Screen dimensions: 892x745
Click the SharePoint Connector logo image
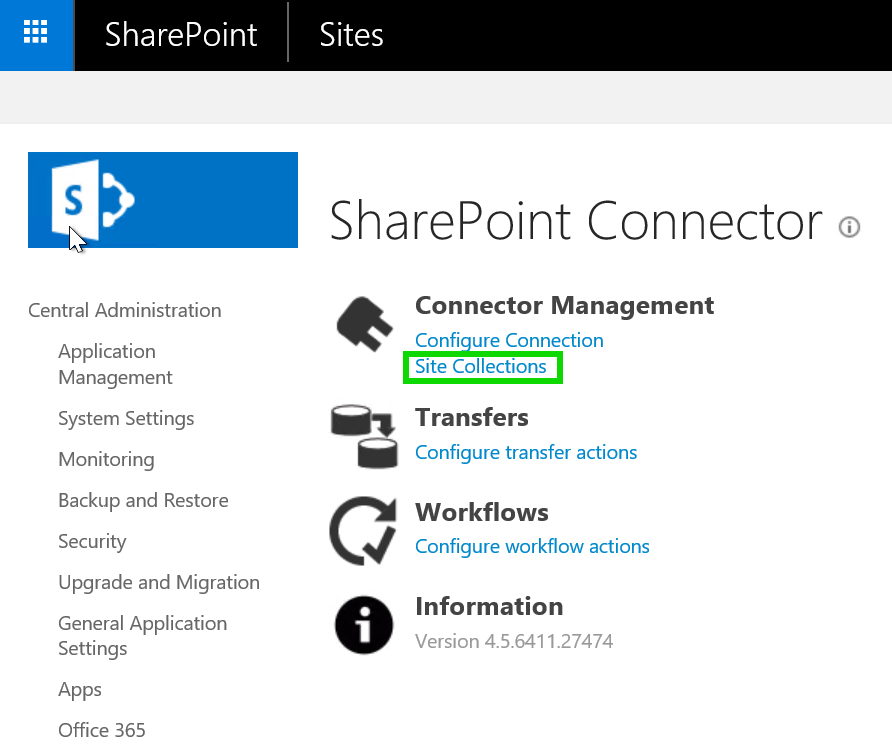162,199
